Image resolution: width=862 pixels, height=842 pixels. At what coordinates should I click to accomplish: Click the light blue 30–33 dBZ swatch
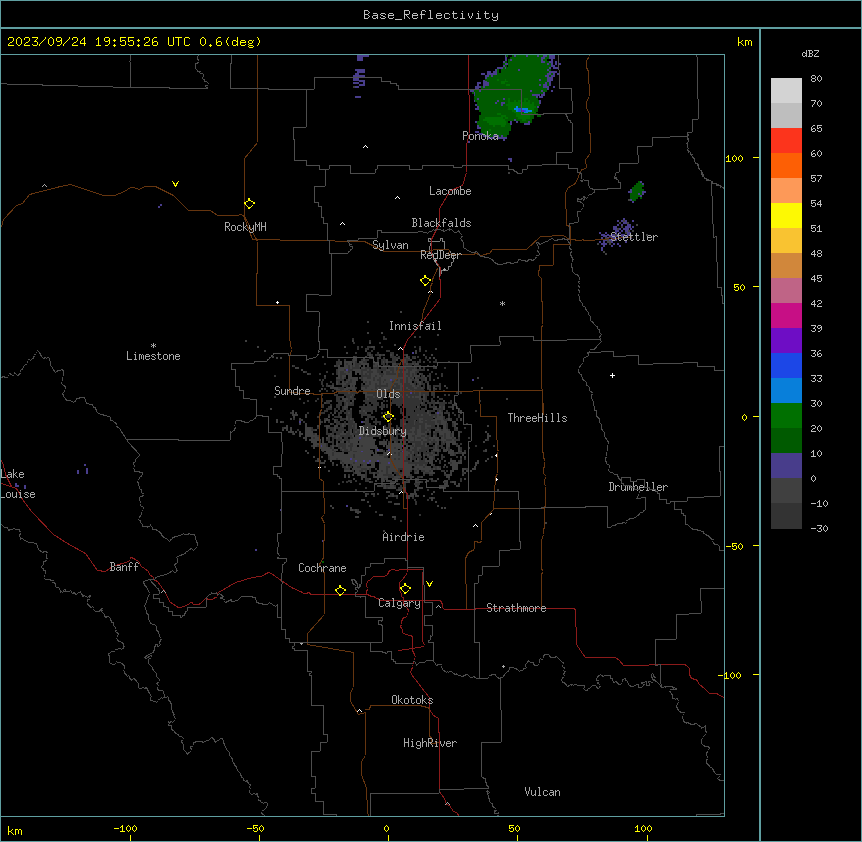[786, 391]
